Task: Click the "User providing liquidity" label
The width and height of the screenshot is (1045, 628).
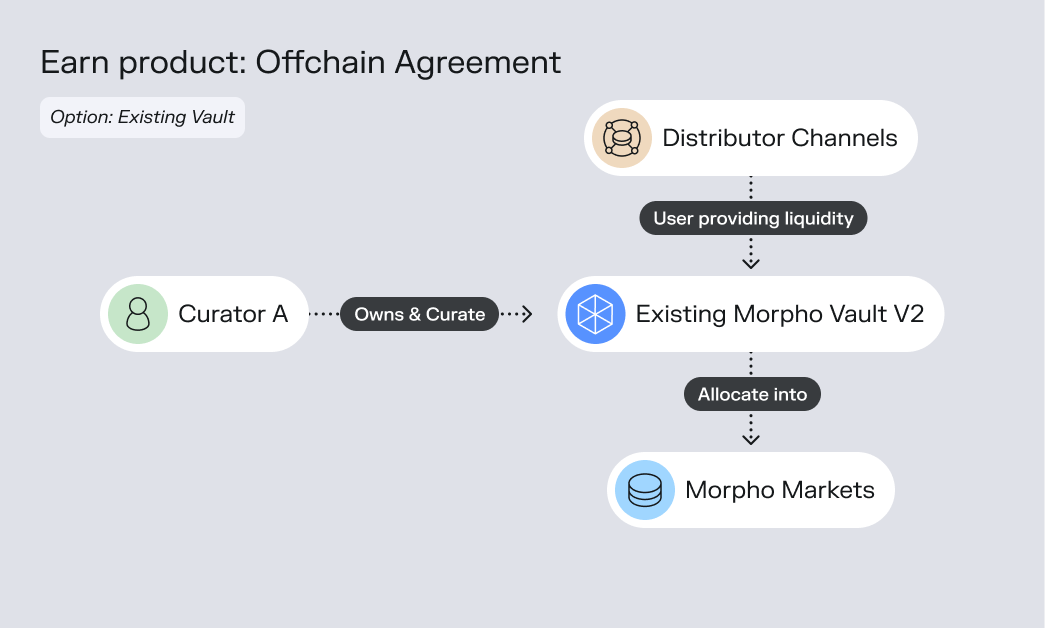Action: [753, 218]
